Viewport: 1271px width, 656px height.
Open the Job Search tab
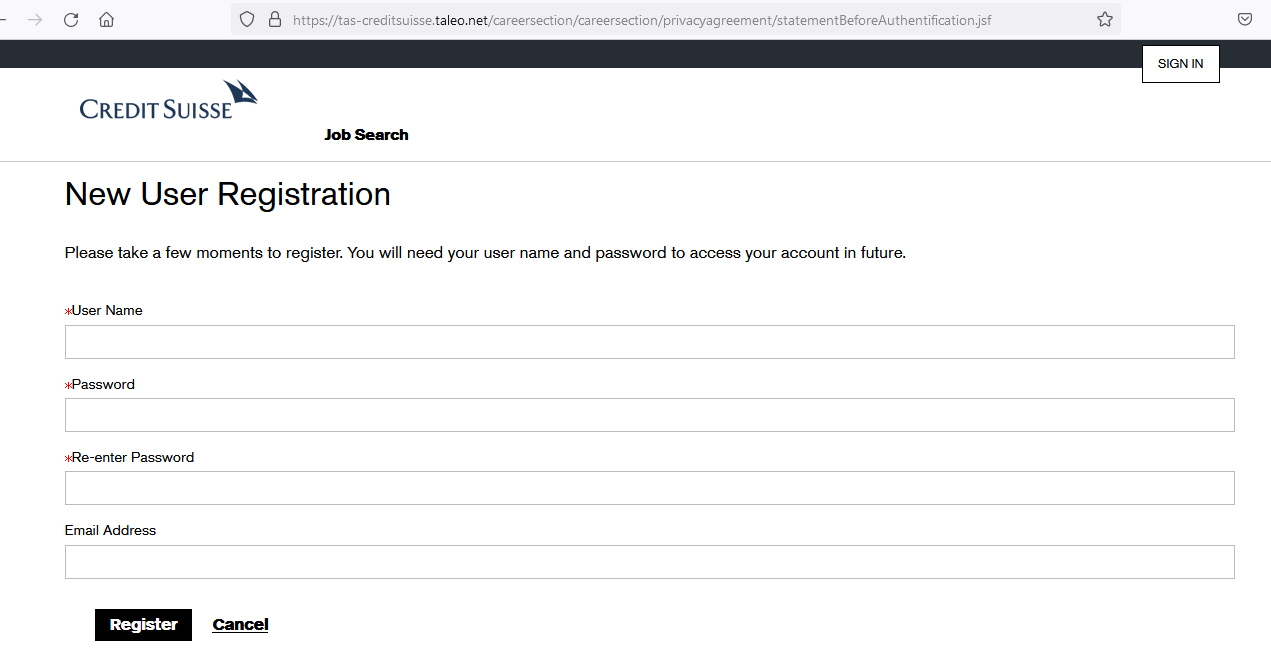click(366, 135)
